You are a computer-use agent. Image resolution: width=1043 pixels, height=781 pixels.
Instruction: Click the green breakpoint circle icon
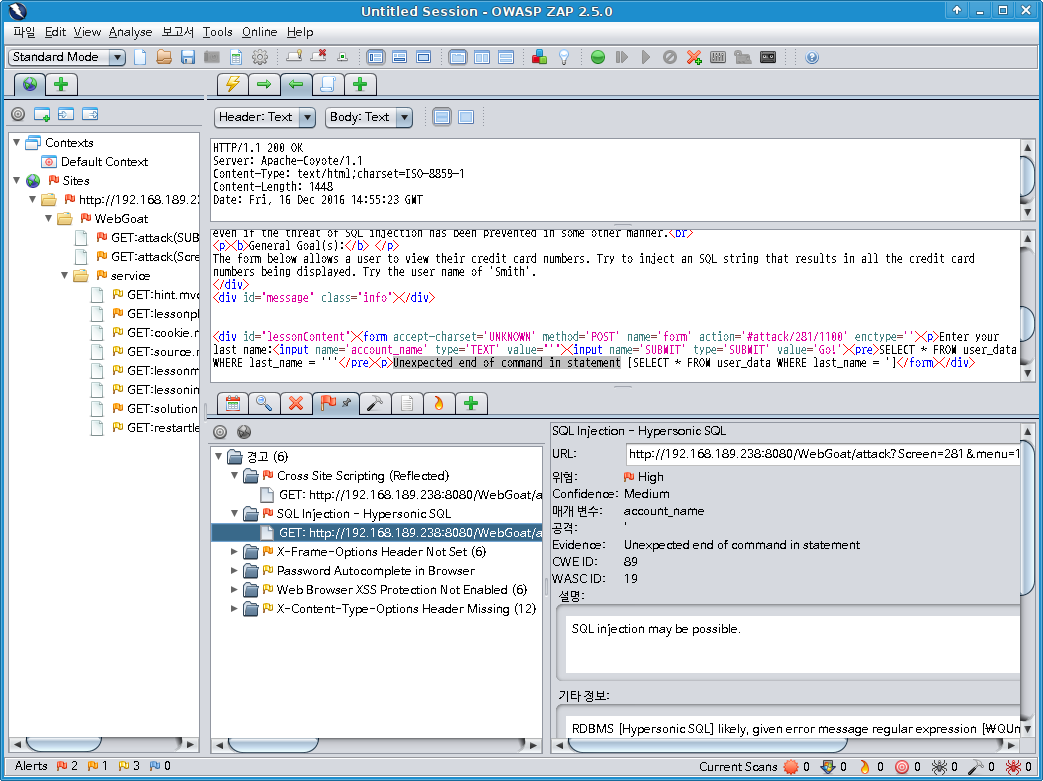tap(598, 57)
